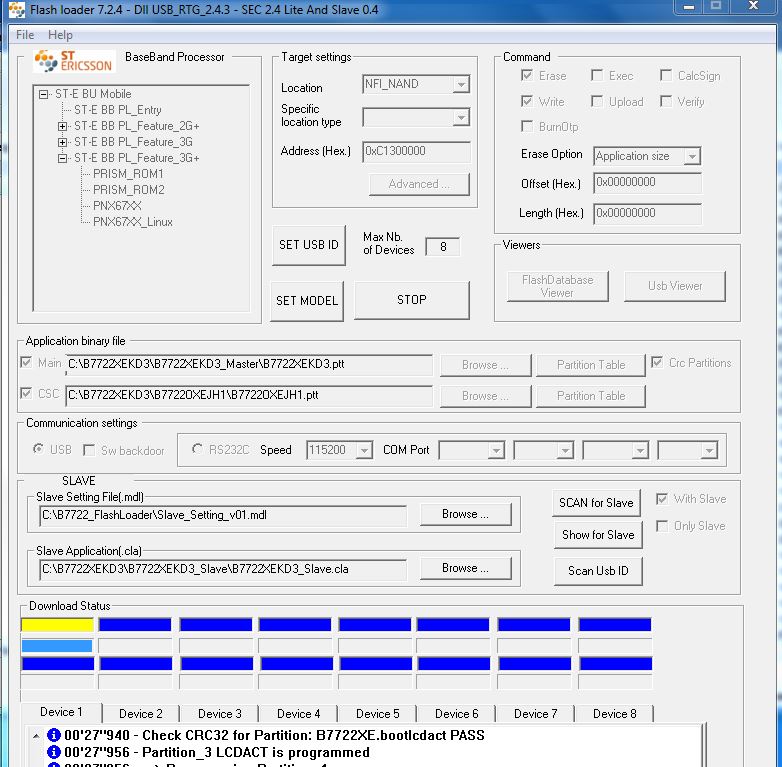Switch to the Device 3 tab
The width and height of the screenshot is (782, 767).
click(x=219, y=714)
